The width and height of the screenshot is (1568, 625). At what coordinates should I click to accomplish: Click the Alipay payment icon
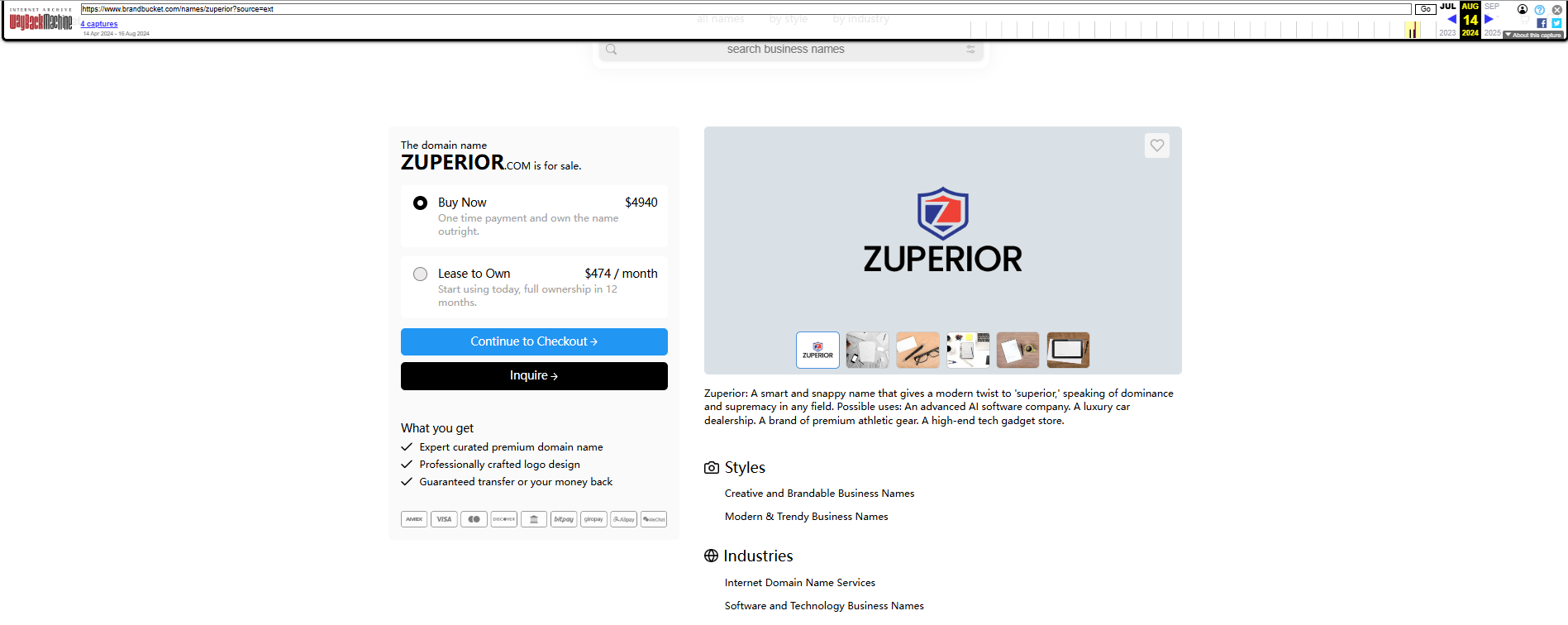(624, 519)
